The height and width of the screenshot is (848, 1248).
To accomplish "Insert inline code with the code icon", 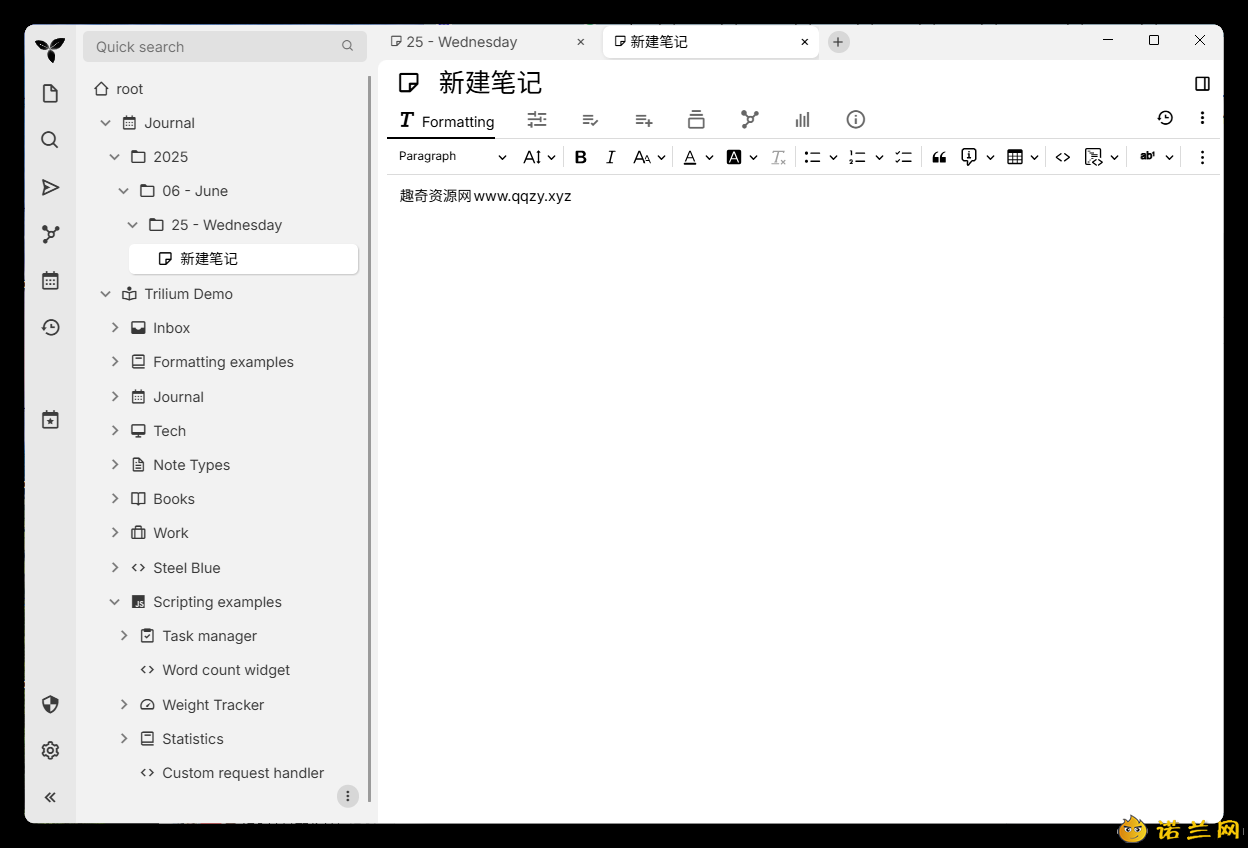I will [x=1063, y=157].
